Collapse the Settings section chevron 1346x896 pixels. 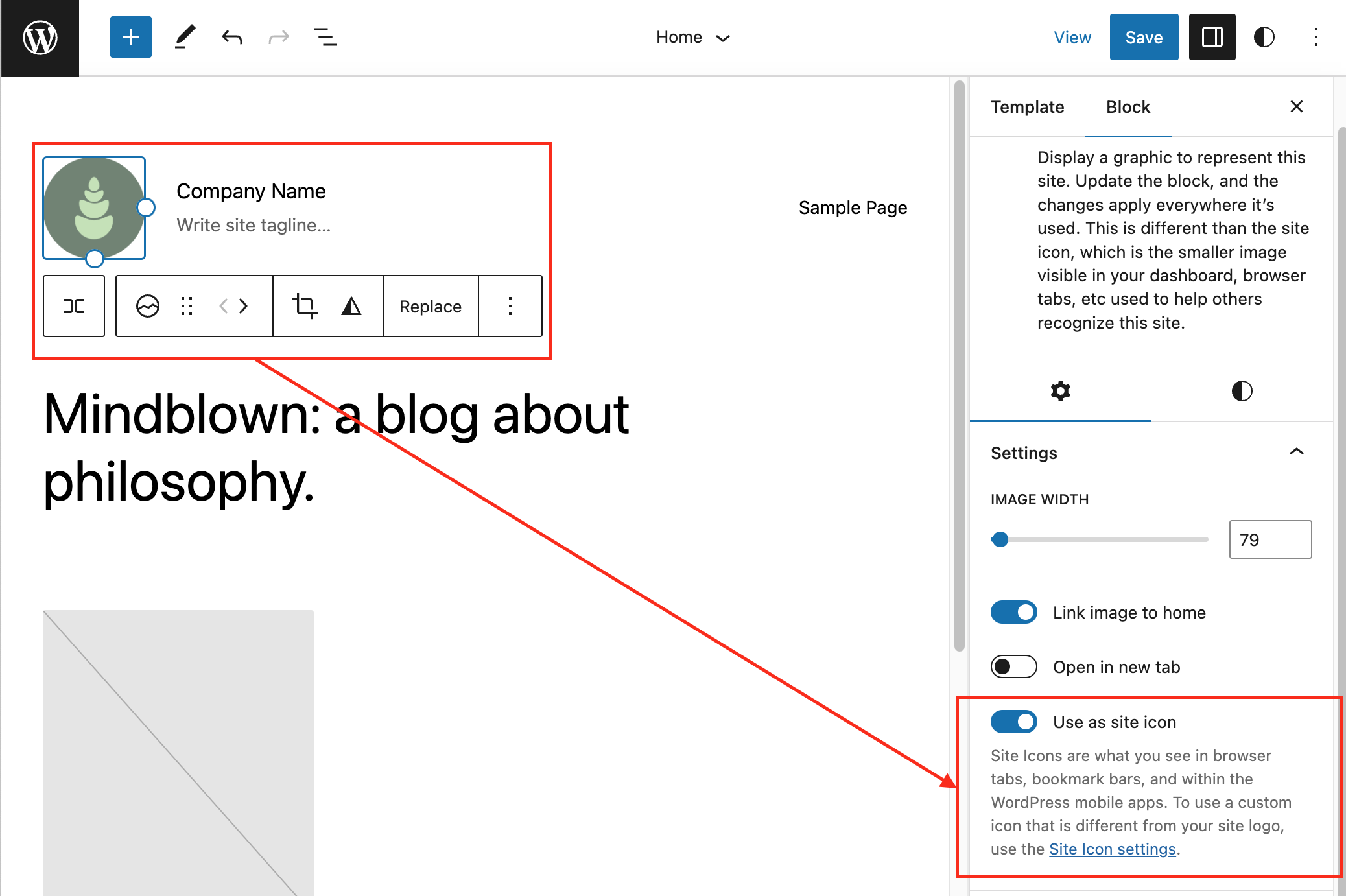coord(1297,452)
